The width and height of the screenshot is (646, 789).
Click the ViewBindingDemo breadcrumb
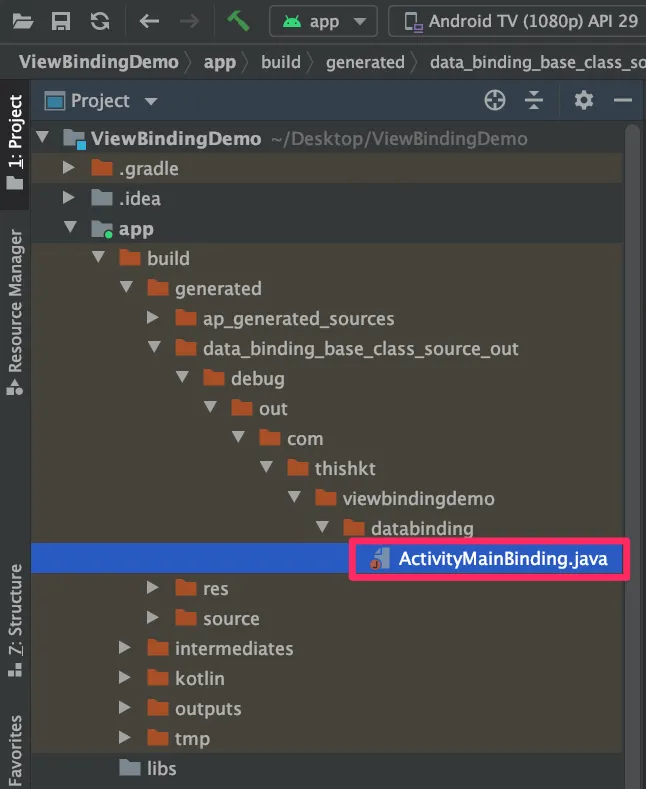tap(99, 62)
